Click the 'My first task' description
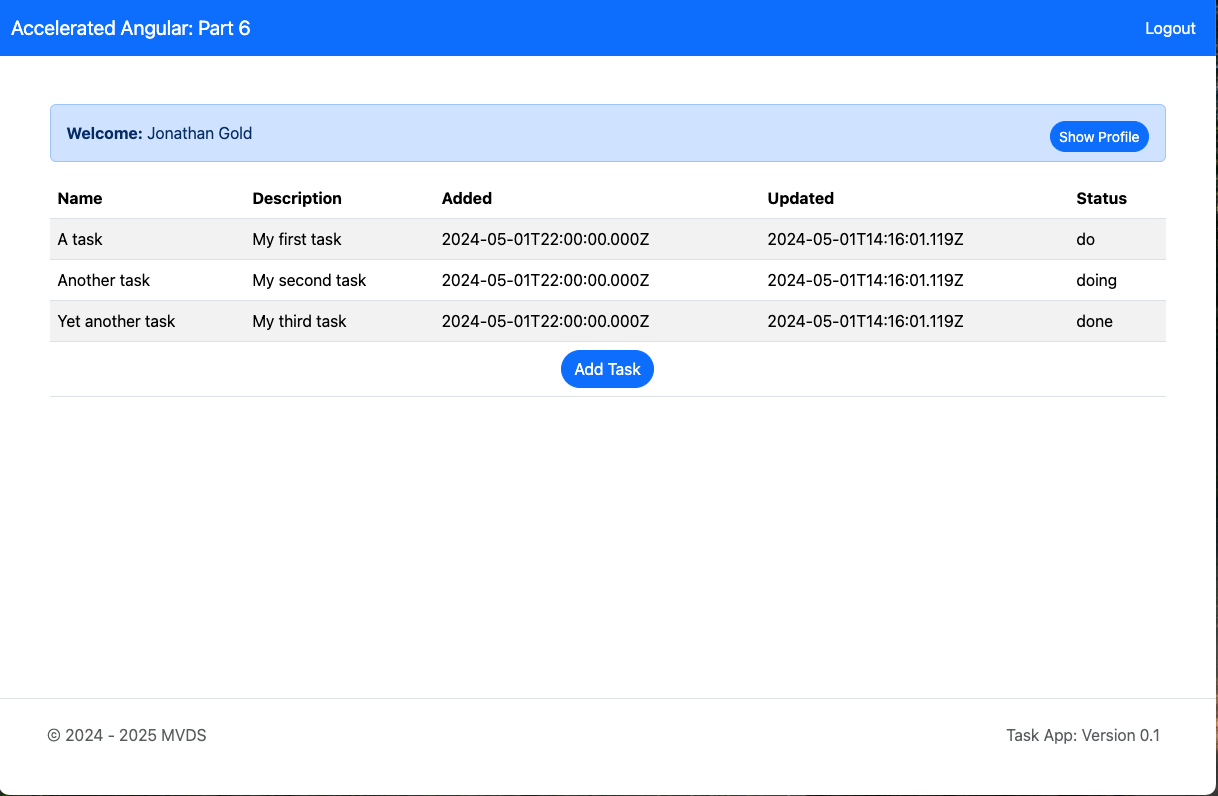 [x=297, y=239]
